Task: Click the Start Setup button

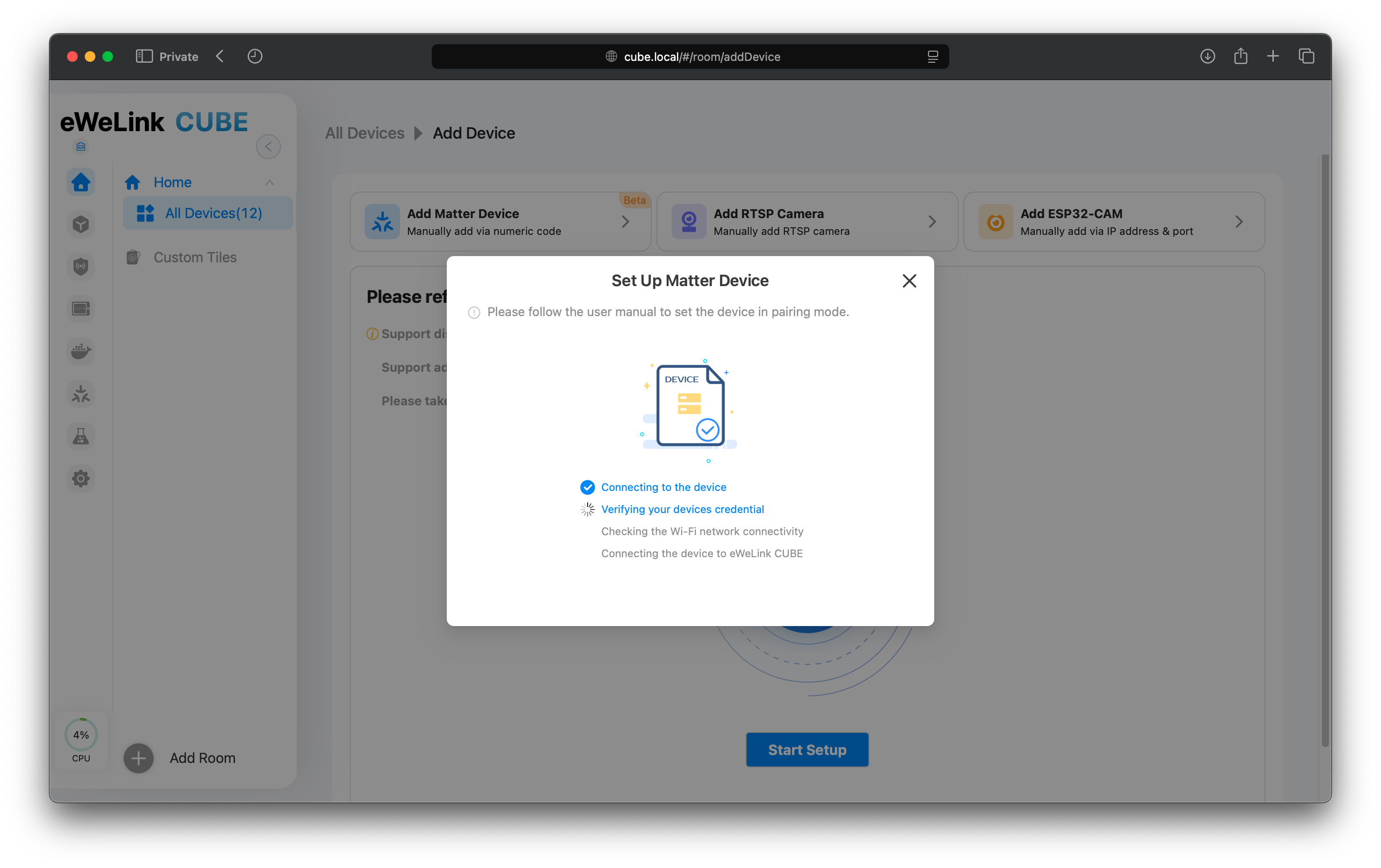Action: tap(807, 750)
